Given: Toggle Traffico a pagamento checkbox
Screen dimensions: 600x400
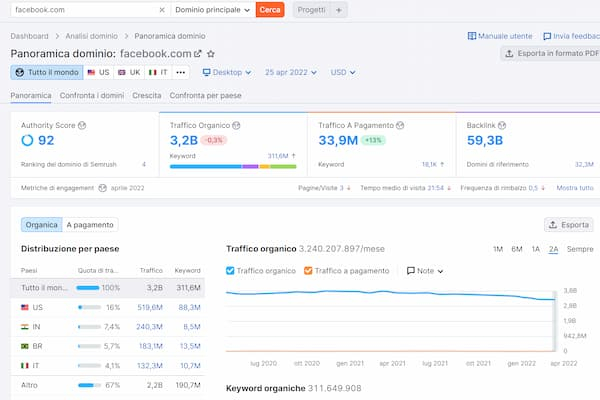Looking at the screenshot, I should click(308, 271).
